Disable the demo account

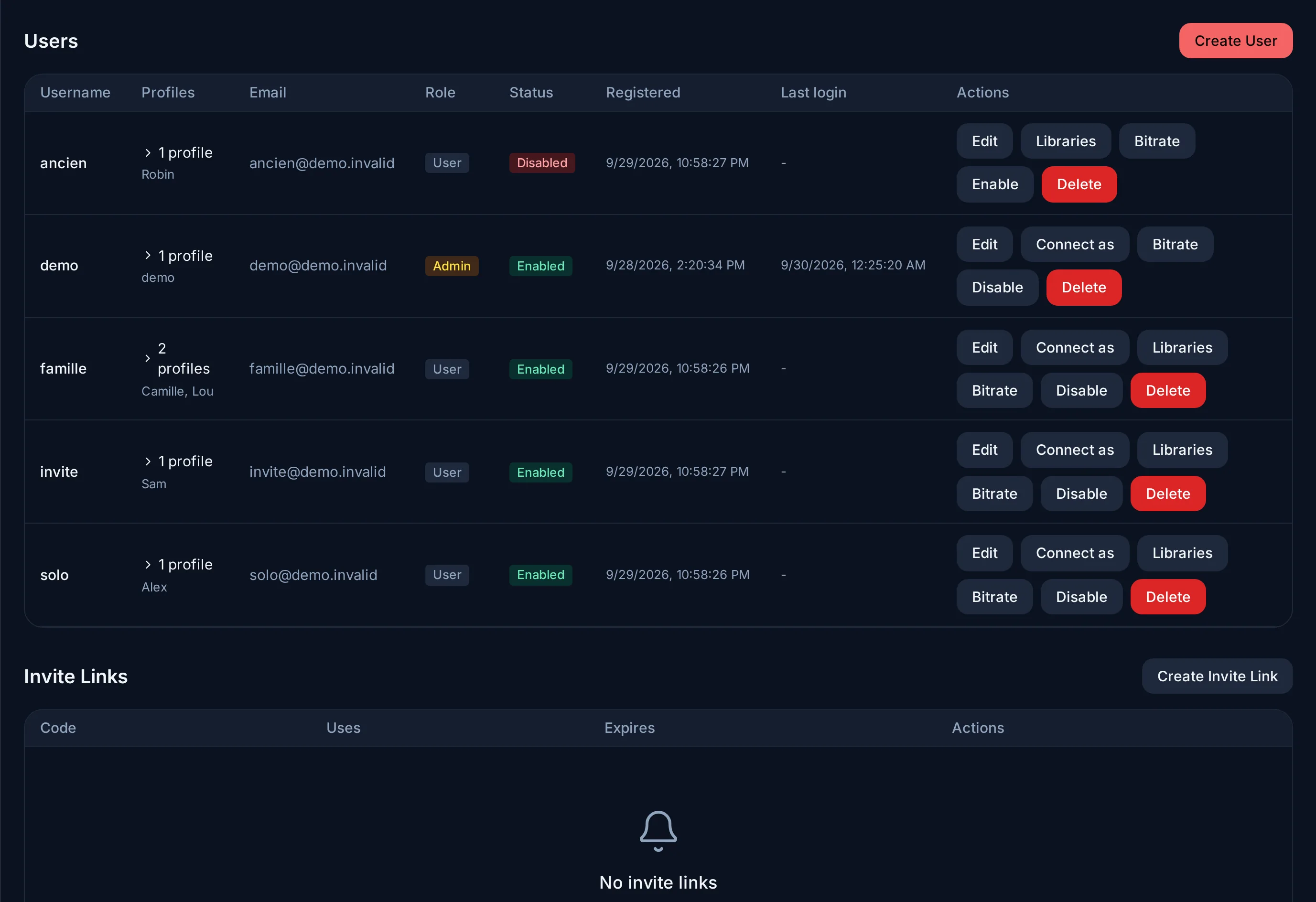(997, 288)
